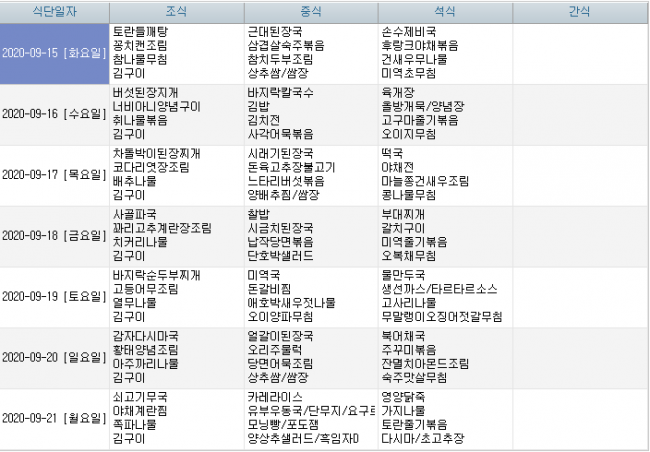
Task: Choose the 2020-09-20 [일요일] date cell
Action: point(54,358)
